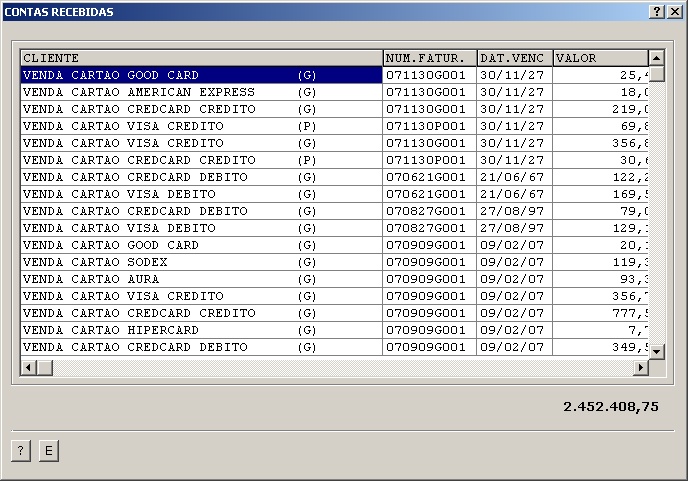Click the total 2.452.408,75
This screenshot has height=481, width=688.
[611, 407]
